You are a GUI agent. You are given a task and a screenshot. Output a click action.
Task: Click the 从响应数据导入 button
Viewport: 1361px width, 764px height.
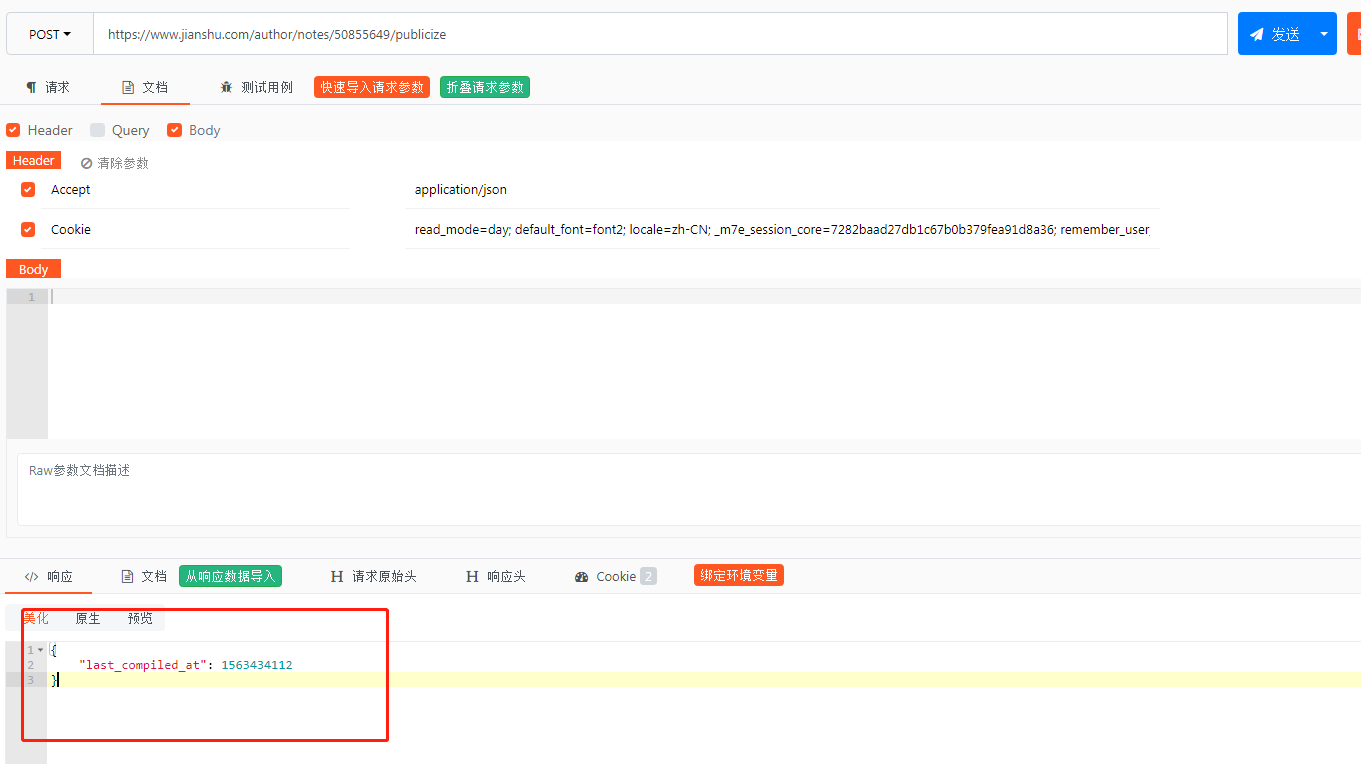click(x=230, y=576)
